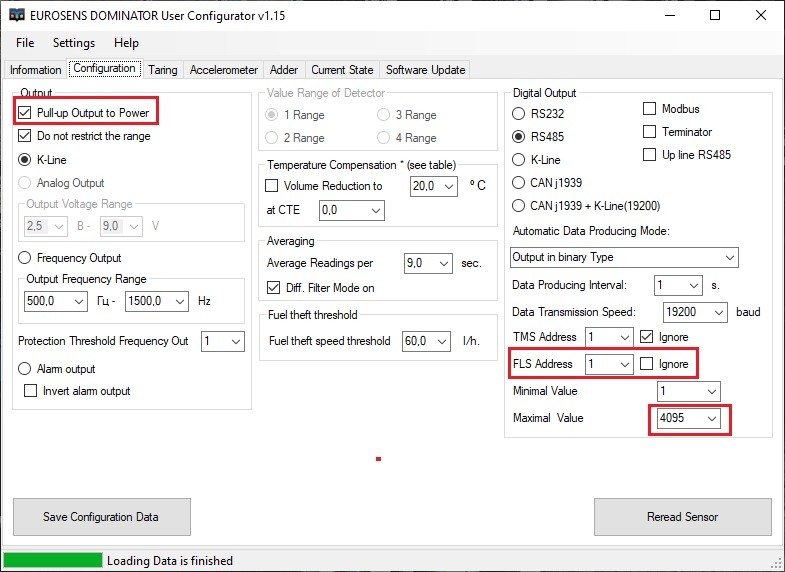Switch to the Taring tab
The width and height of the screenshot is (785, 572).
(x=163, y=70)
